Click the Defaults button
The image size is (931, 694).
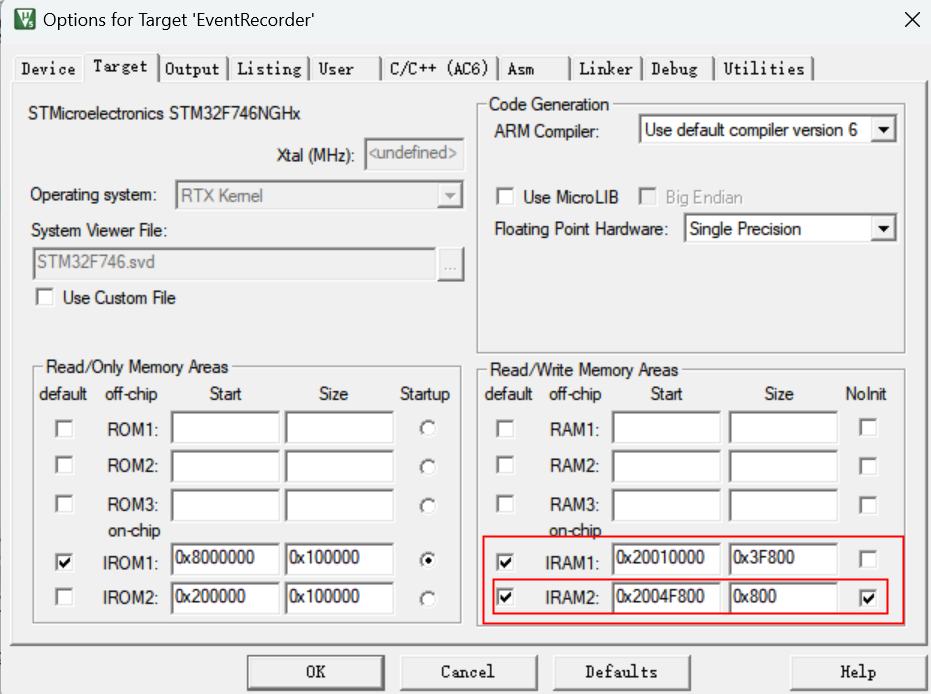tap(621, 672)
